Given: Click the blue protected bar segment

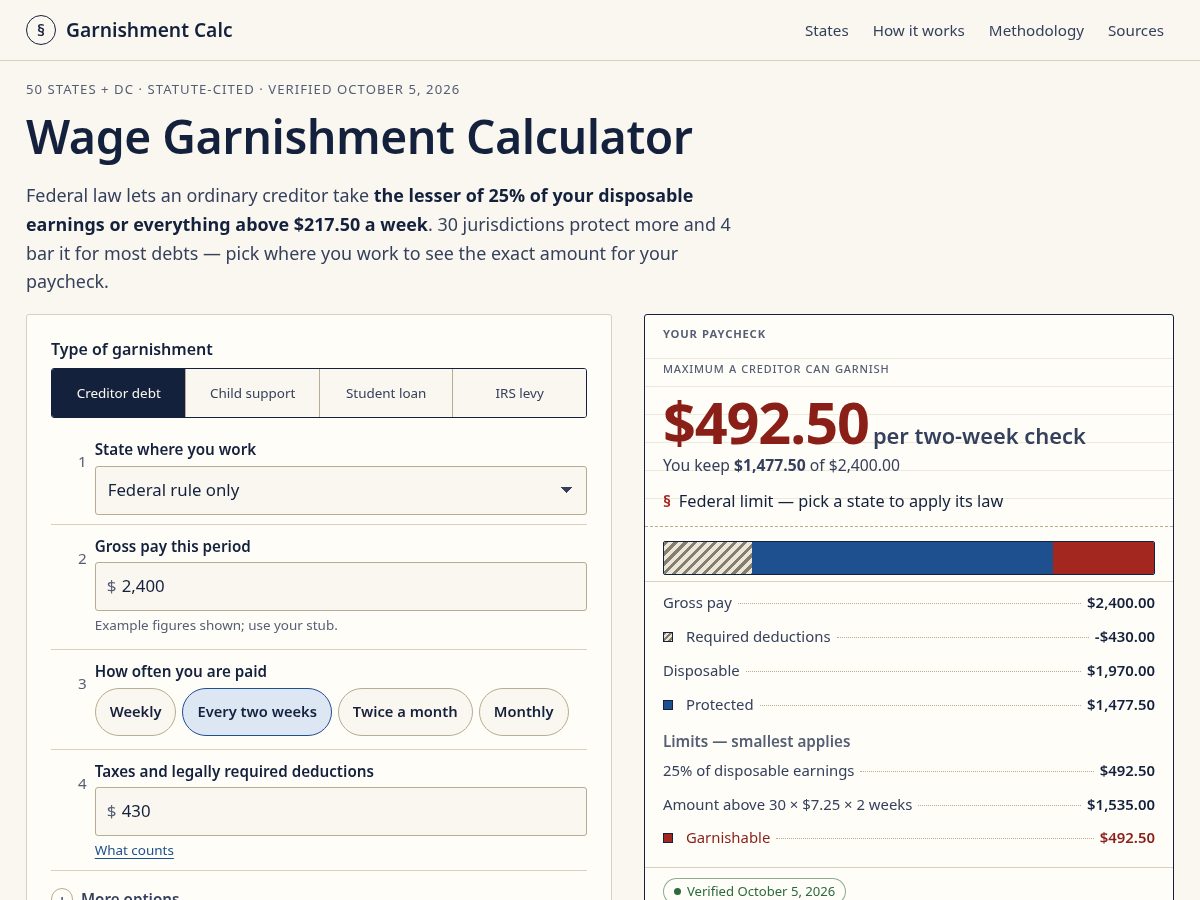Looking at the screenshot, I should (902, 558).
